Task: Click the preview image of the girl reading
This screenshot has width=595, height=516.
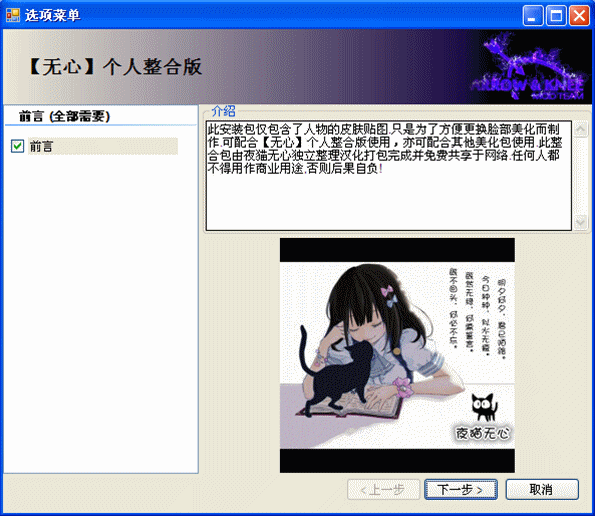Action: (x=397, y=356)
